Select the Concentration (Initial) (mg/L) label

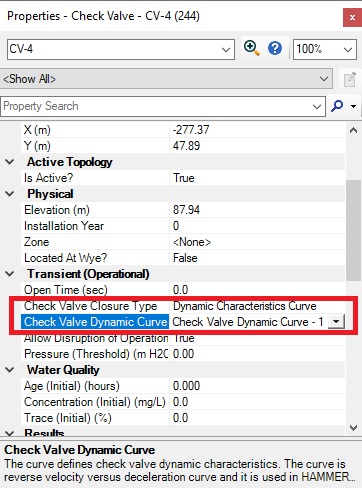(x=95, y=402)
